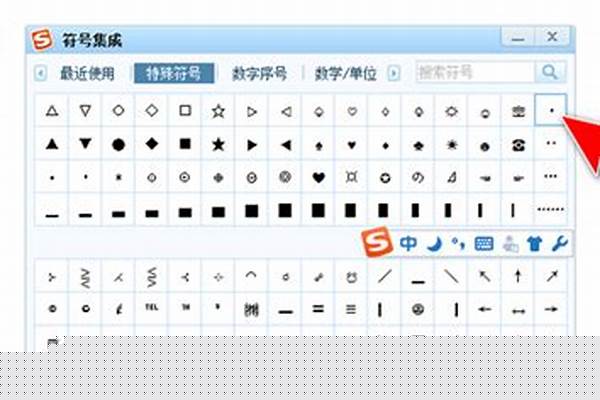Insert the solid right-pointing triangle symbol
The image size is (600, 400).
pos(251,144)
